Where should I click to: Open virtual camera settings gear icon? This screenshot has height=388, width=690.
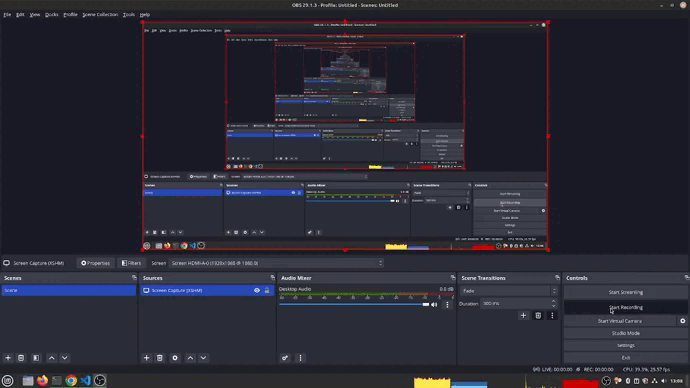(x=683, y=321)
